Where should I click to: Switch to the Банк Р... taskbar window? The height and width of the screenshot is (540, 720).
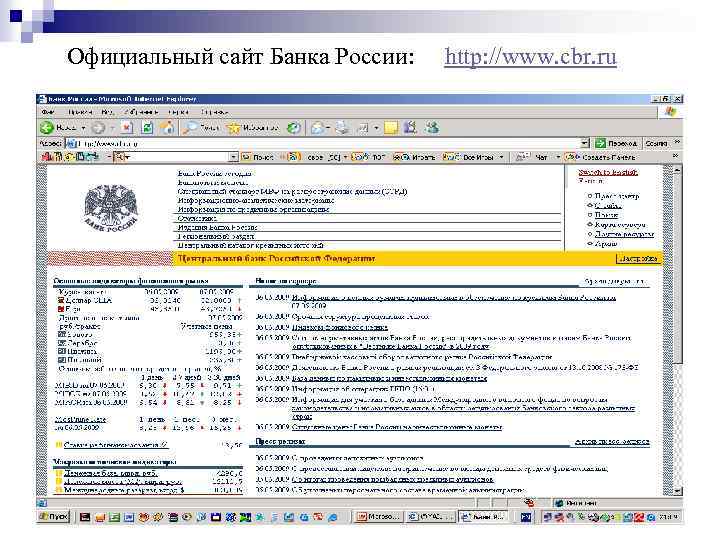[x=484, y=517]
